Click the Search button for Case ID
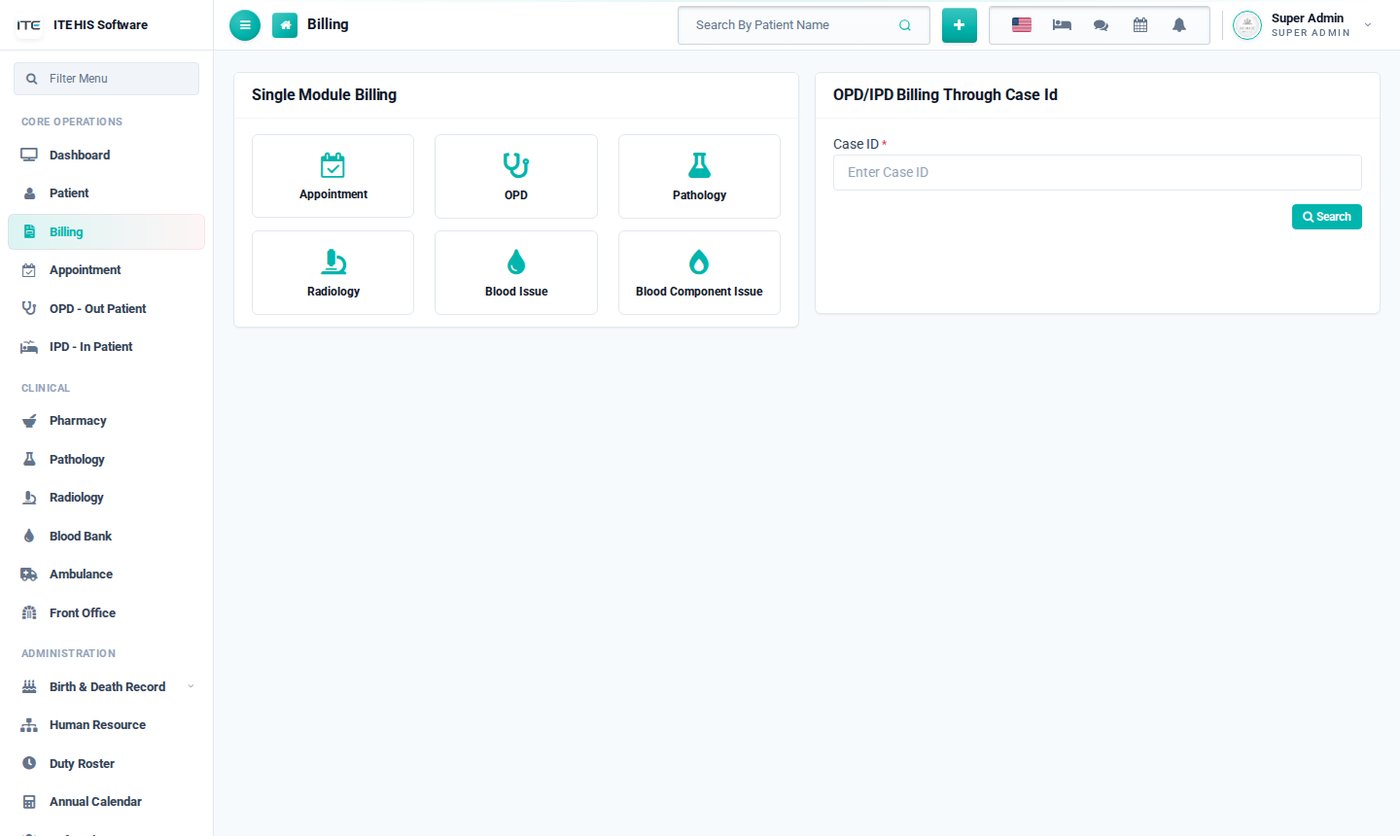Image resolution: width=1400 pixels, height=836 pixels. (x=1327, y=217)
